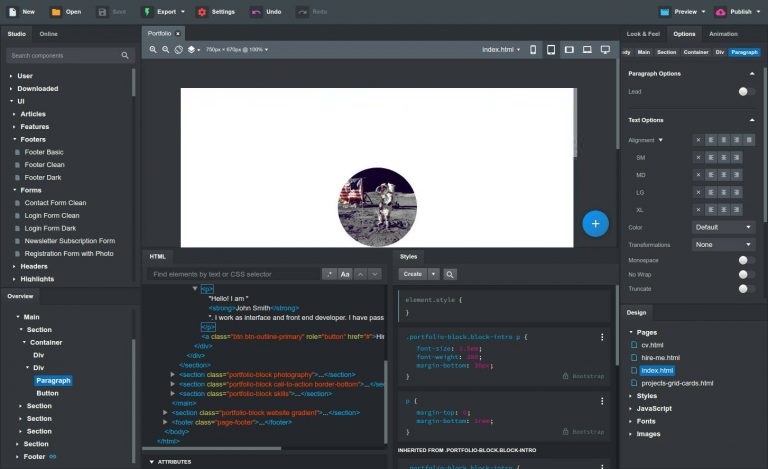This screenshot has width=768, height=469.
Task: Switch to laptop device view
Action: pos(587,49)
